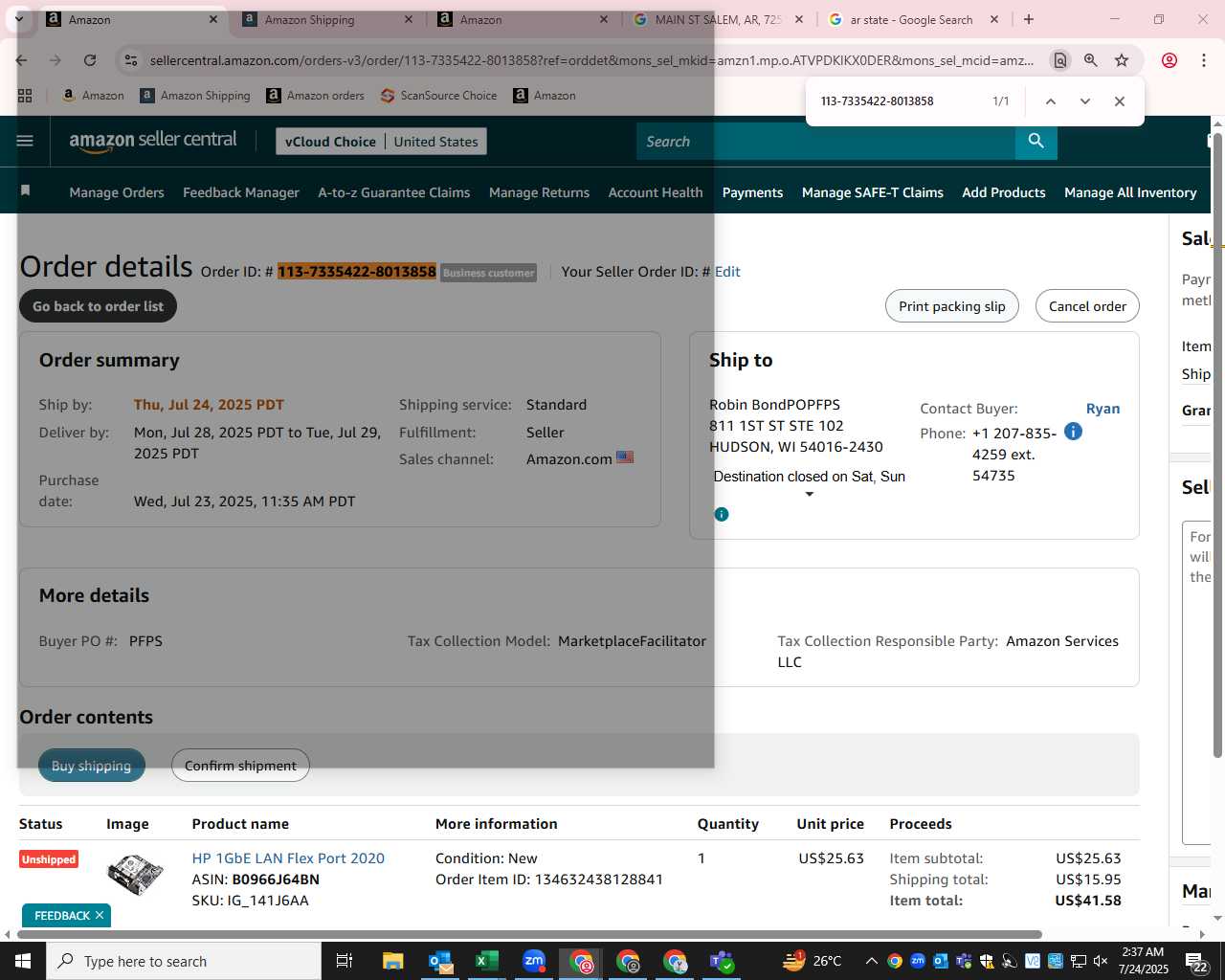Close the FEEDBACK widget with X

point(100,916)
